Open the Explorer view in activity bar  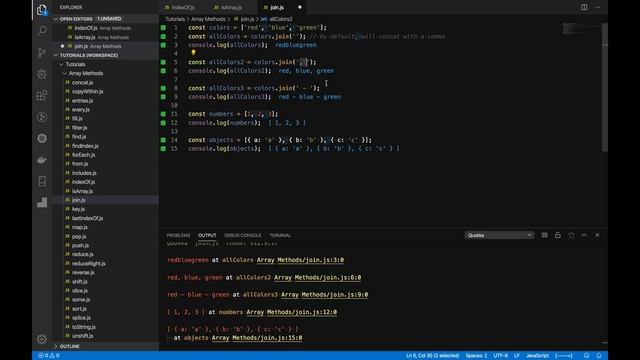pyautogui.click(x=42, y=9)
